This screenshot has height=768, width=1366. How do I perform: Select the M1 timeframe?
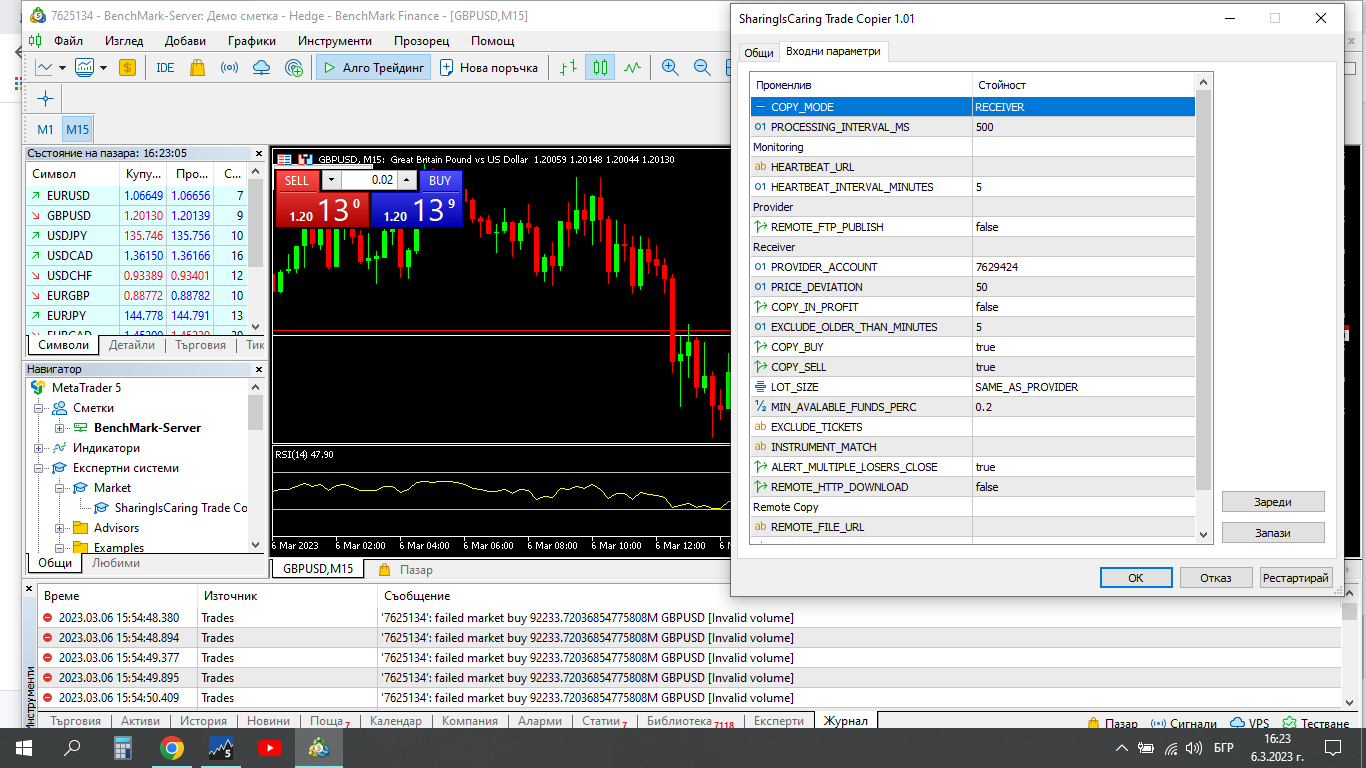point(46,129)
